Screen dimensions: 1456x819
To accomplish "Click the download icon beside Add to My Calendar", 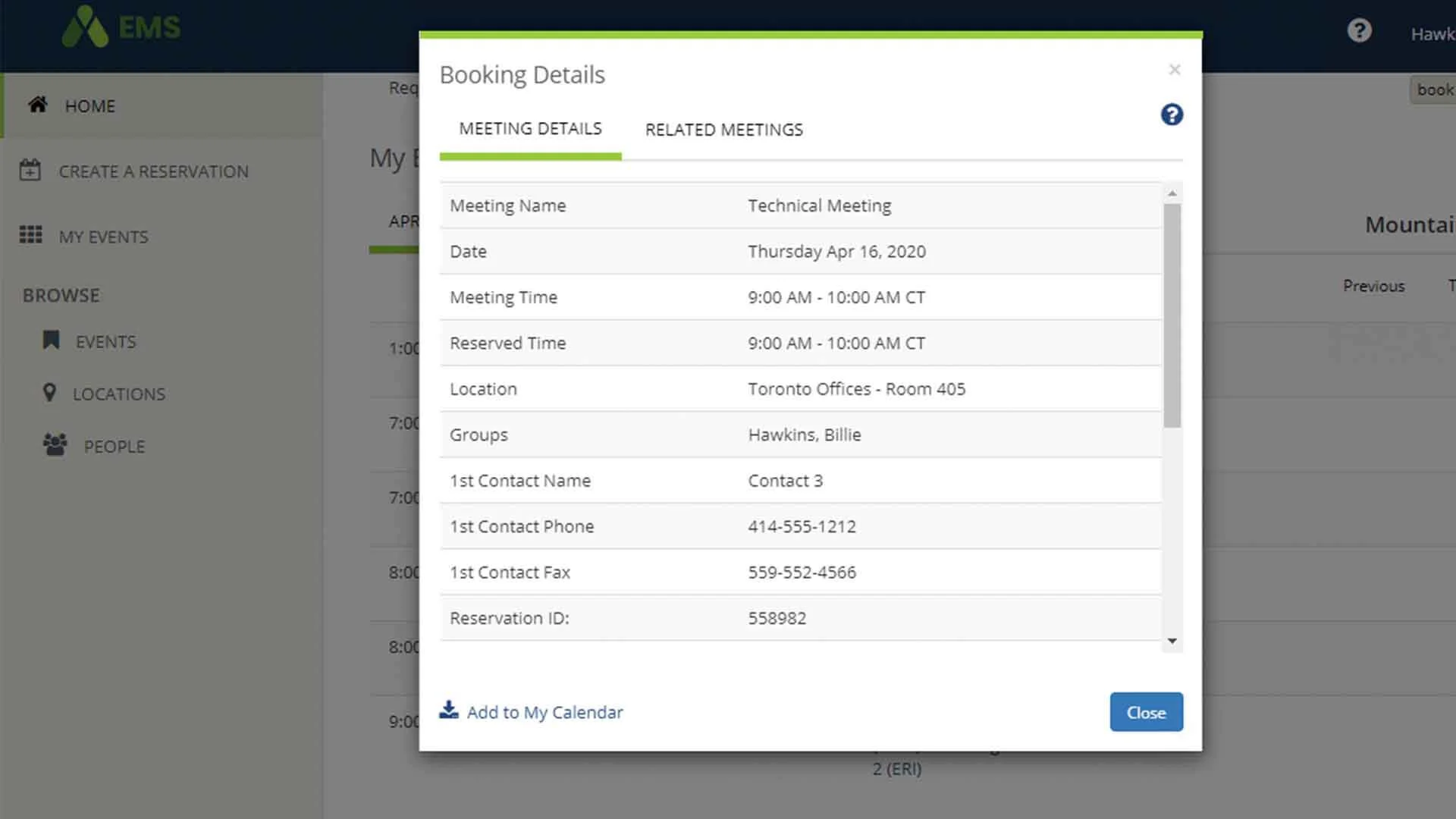I will click(x=448, y=710).
